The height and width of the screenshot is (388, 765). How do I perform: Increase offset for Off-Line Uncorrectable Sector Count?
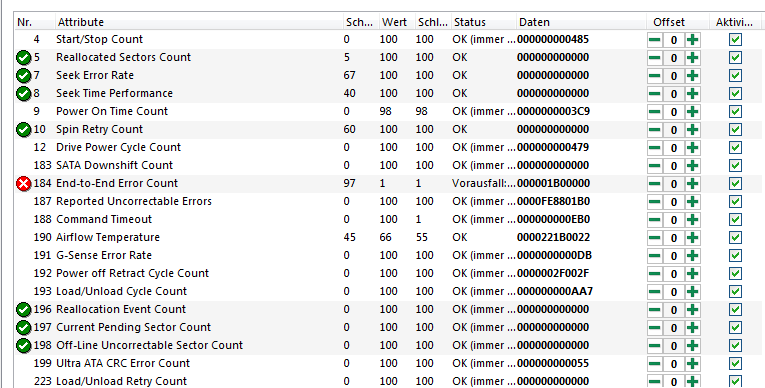tap(692, 346)
